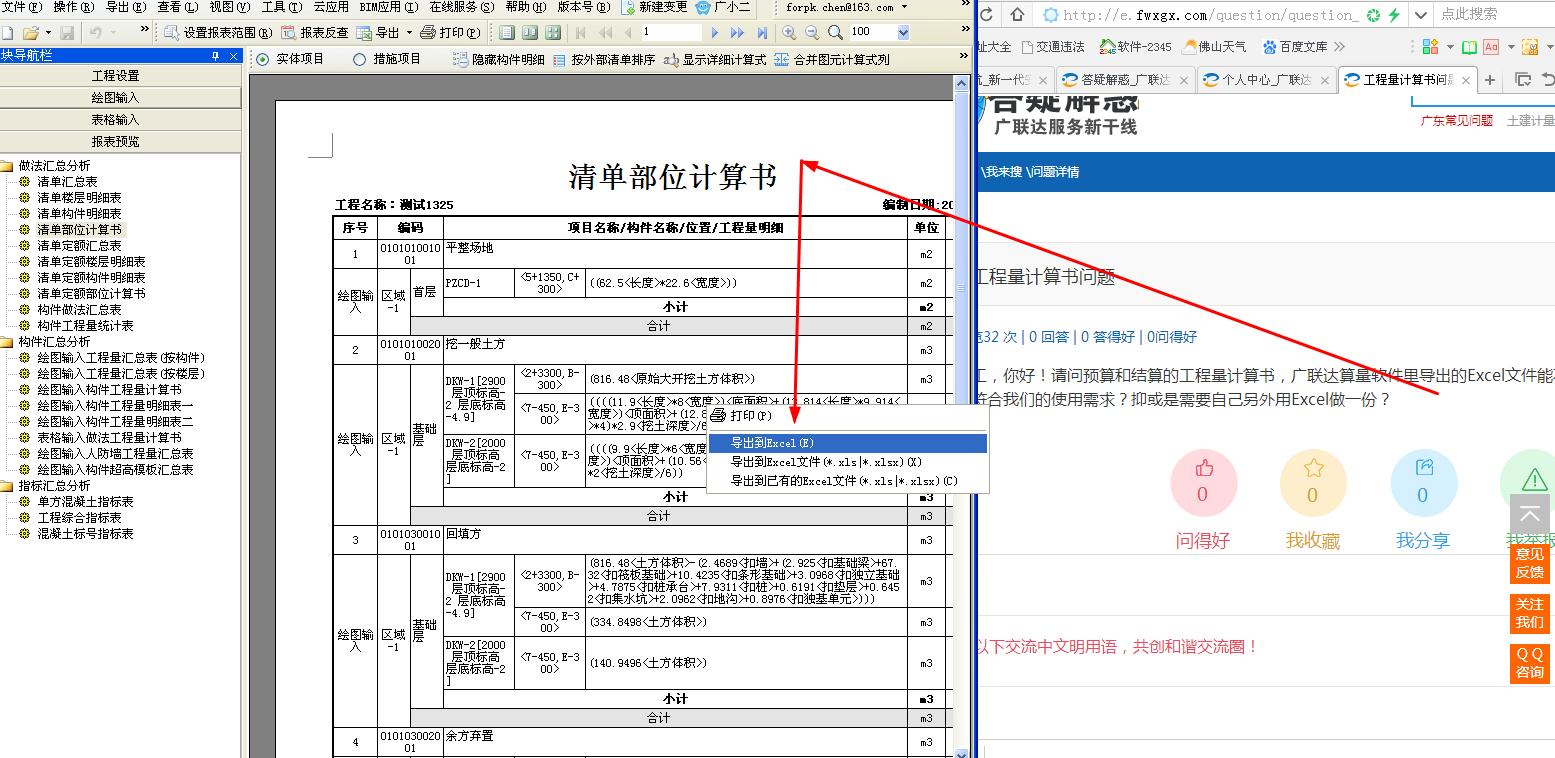This screenshot has height=758, width=1555.
Task: Switch to 答疑解惑_广联达 browser tab
Action: (1124, 80)
